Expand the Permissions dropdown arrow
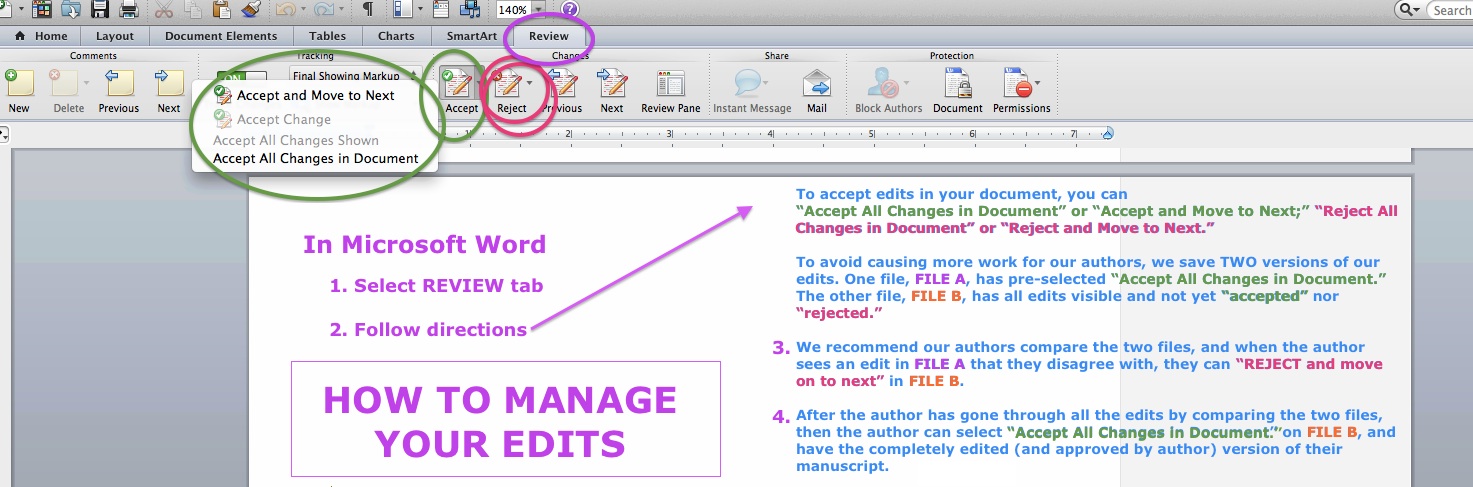The height and width of the screenshot is (487, 1473). pyautogui.click(x=1038, y=84)
